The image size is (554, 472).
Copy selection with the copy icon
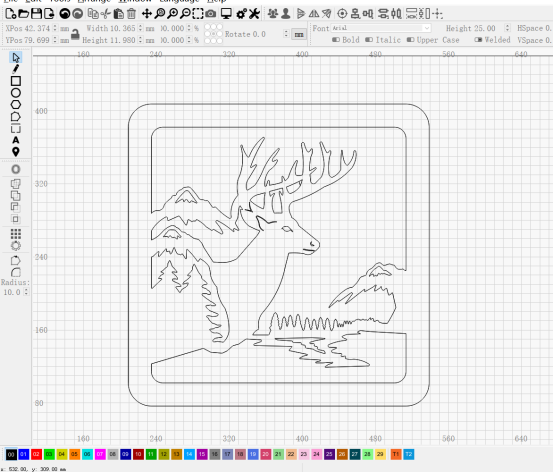tap(93, 14)
